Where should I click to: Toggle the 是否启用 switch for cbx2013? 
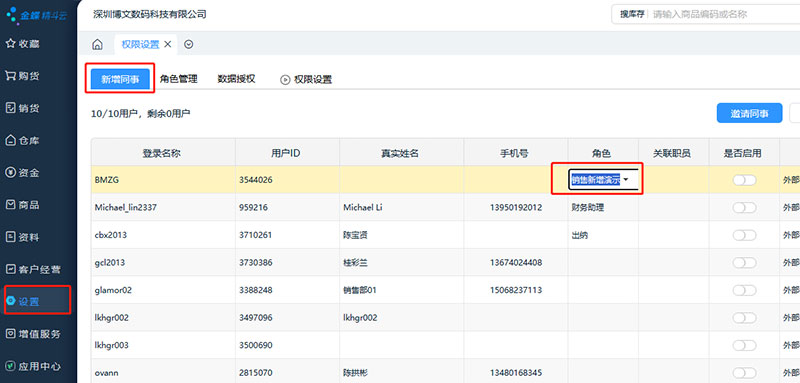coord(744,235)
